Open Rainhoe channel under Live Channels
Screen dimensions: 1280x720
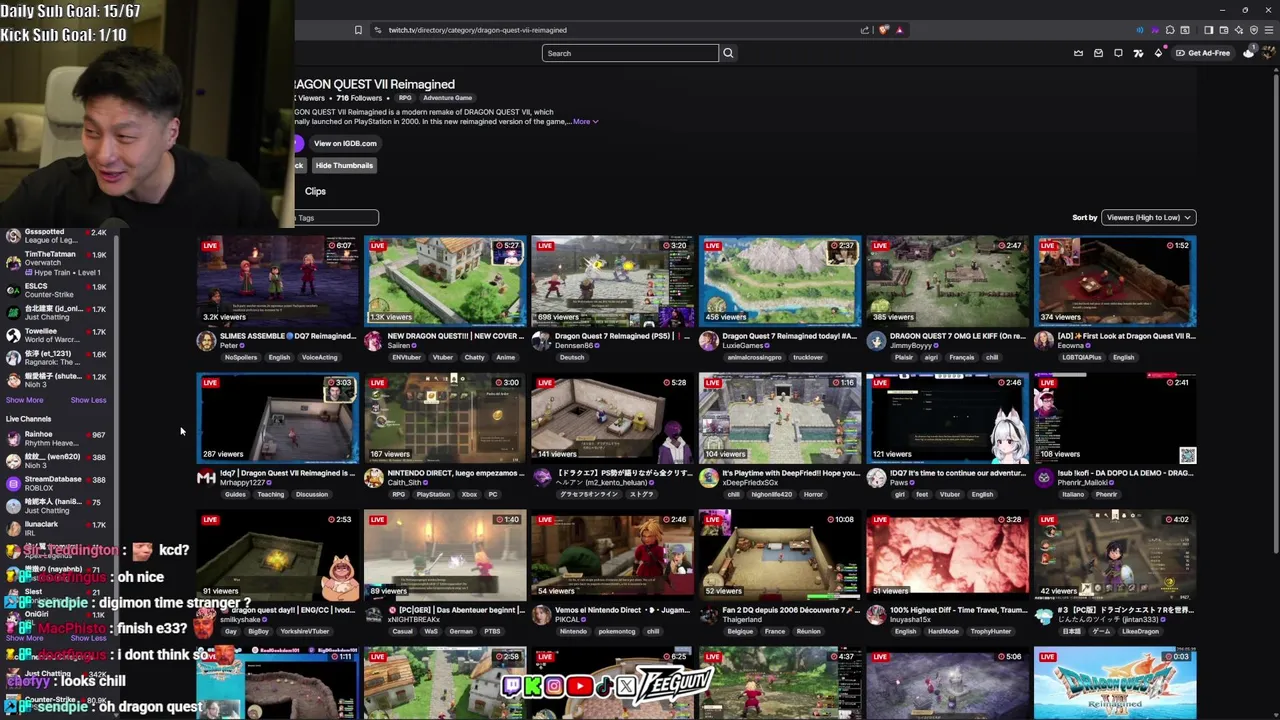(x=56, y=438)
